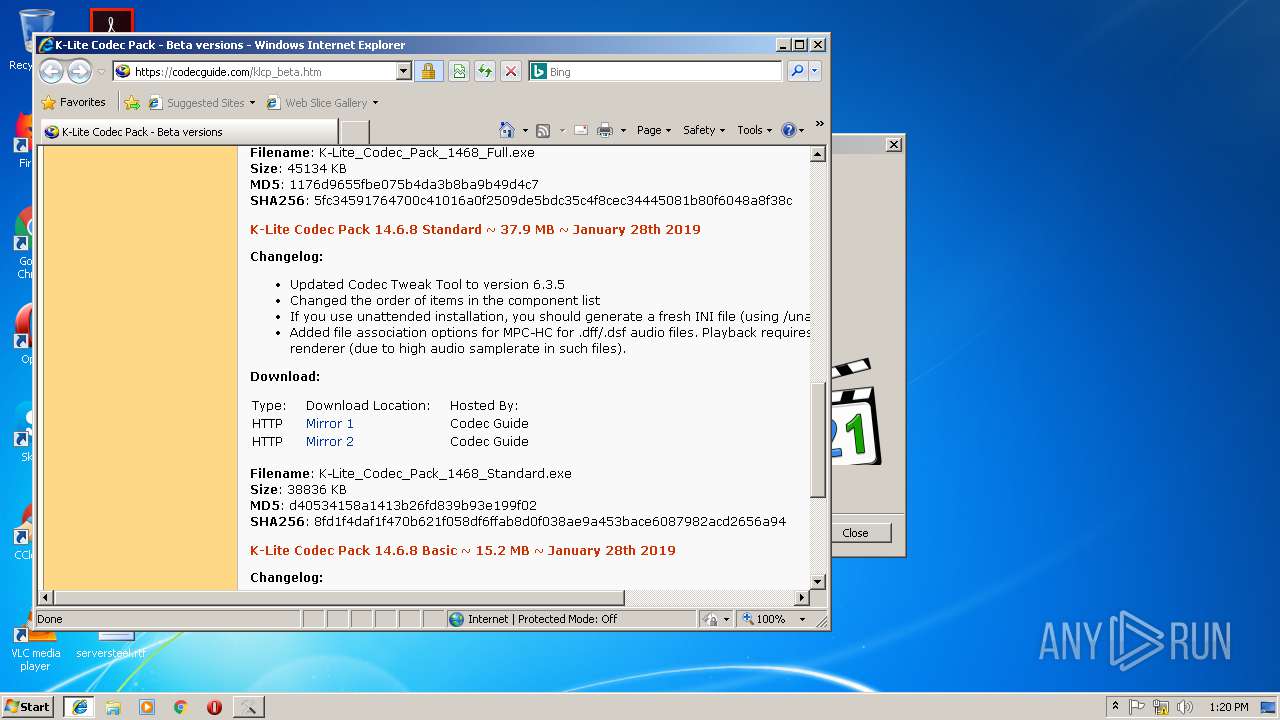1280x720 pixels.
Task: Click the vertical scrollbar down arrow
Action: coord(817,582)
